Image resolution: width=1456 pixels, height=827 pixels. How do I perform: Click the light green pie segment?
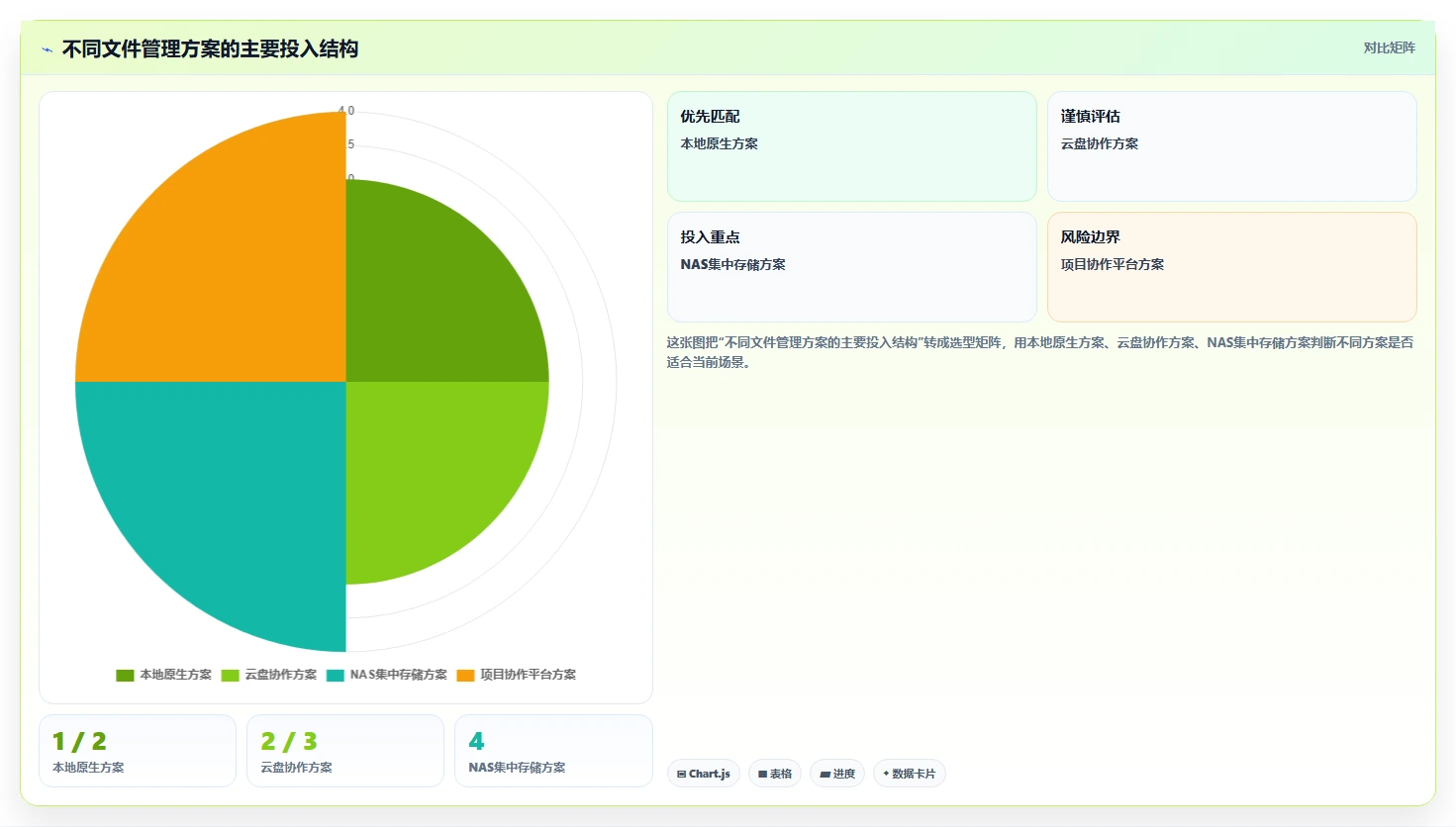tap(445, 482)
